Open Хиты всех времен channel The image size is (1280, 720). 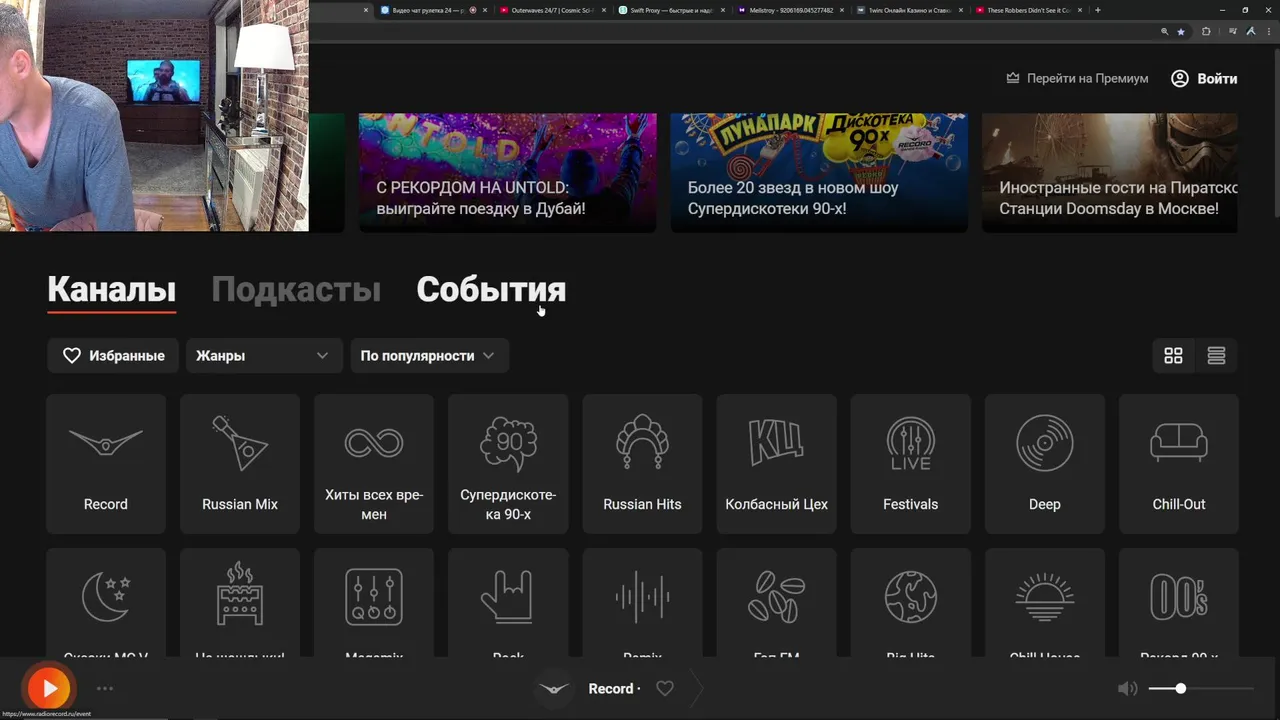[x=374, y=463]
